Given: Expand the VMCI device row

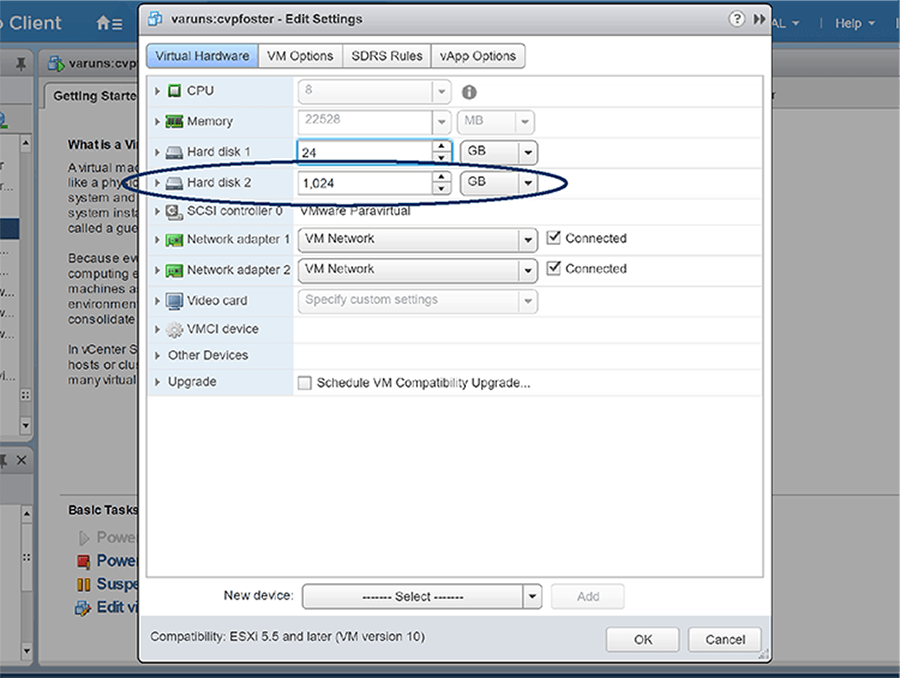Looking at the screenshot, I should tap(157, 329).
